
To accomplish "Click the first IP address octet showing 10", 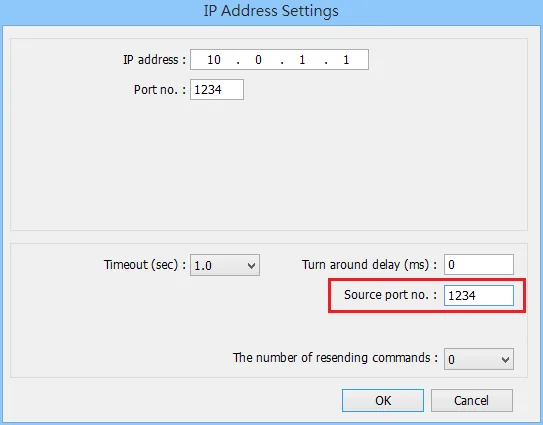I will tap(214, 60).
